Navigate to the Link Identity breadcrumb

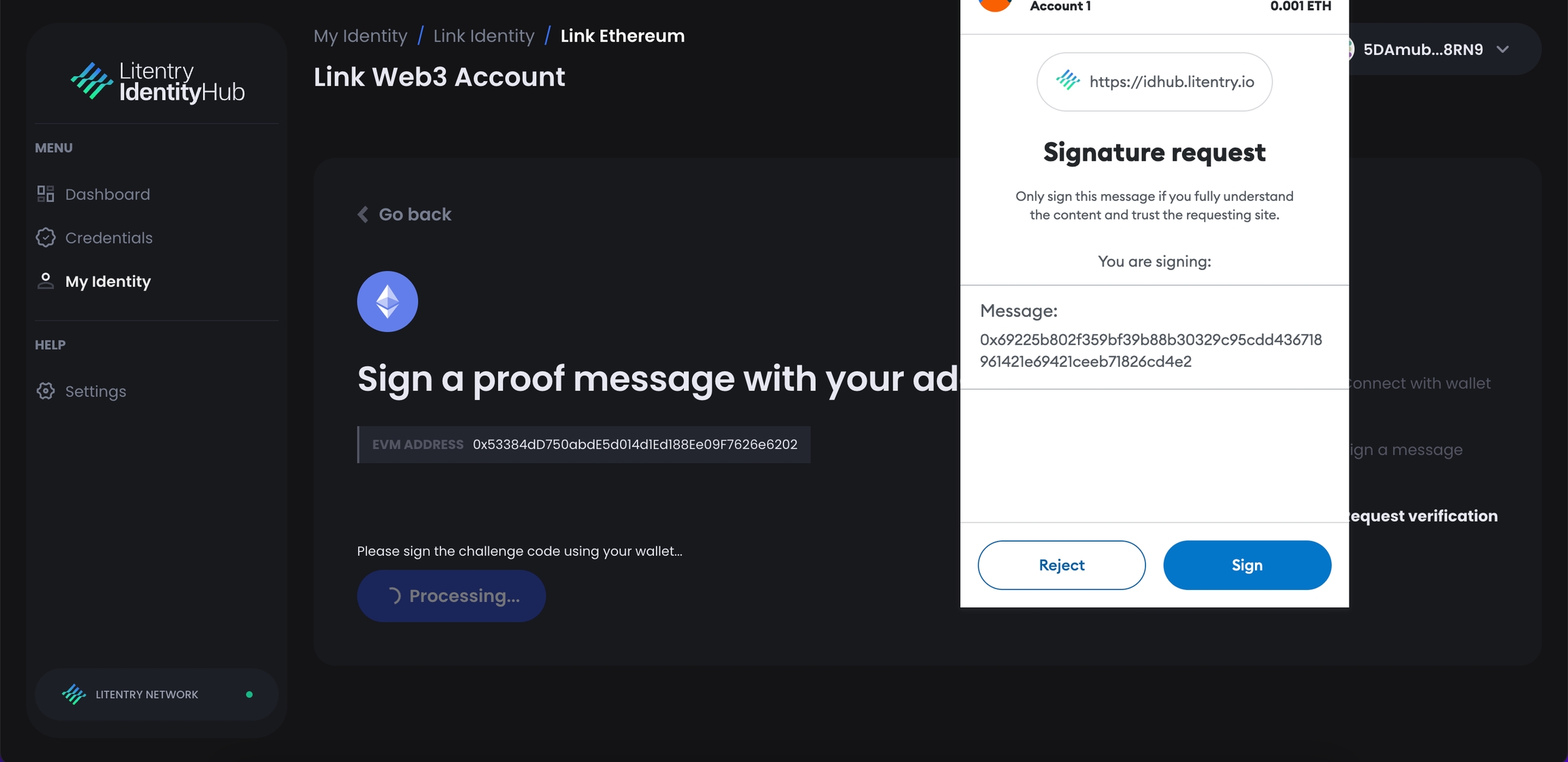click(483, 35)
